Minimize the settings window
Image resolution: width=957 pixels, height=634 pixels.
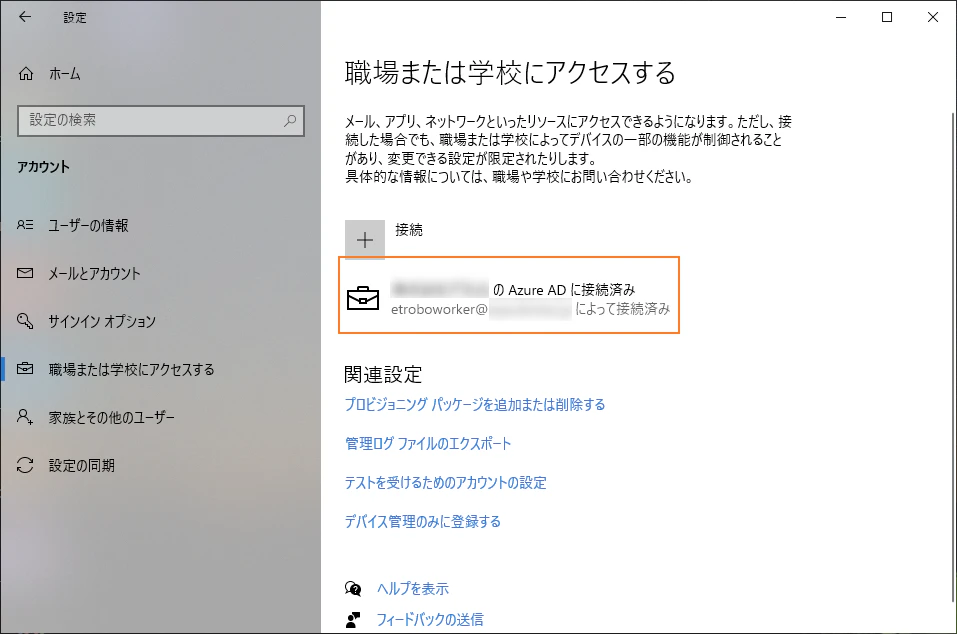841,17
